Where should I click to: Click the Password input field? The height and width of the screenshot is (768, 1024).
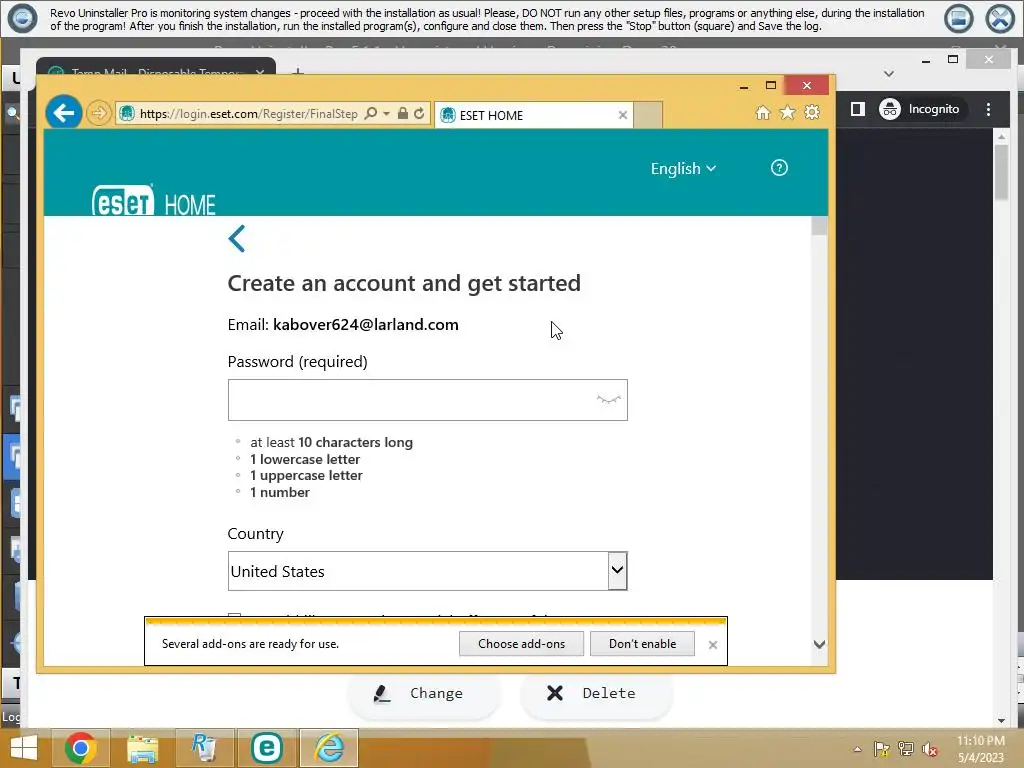tap(428, 400)
